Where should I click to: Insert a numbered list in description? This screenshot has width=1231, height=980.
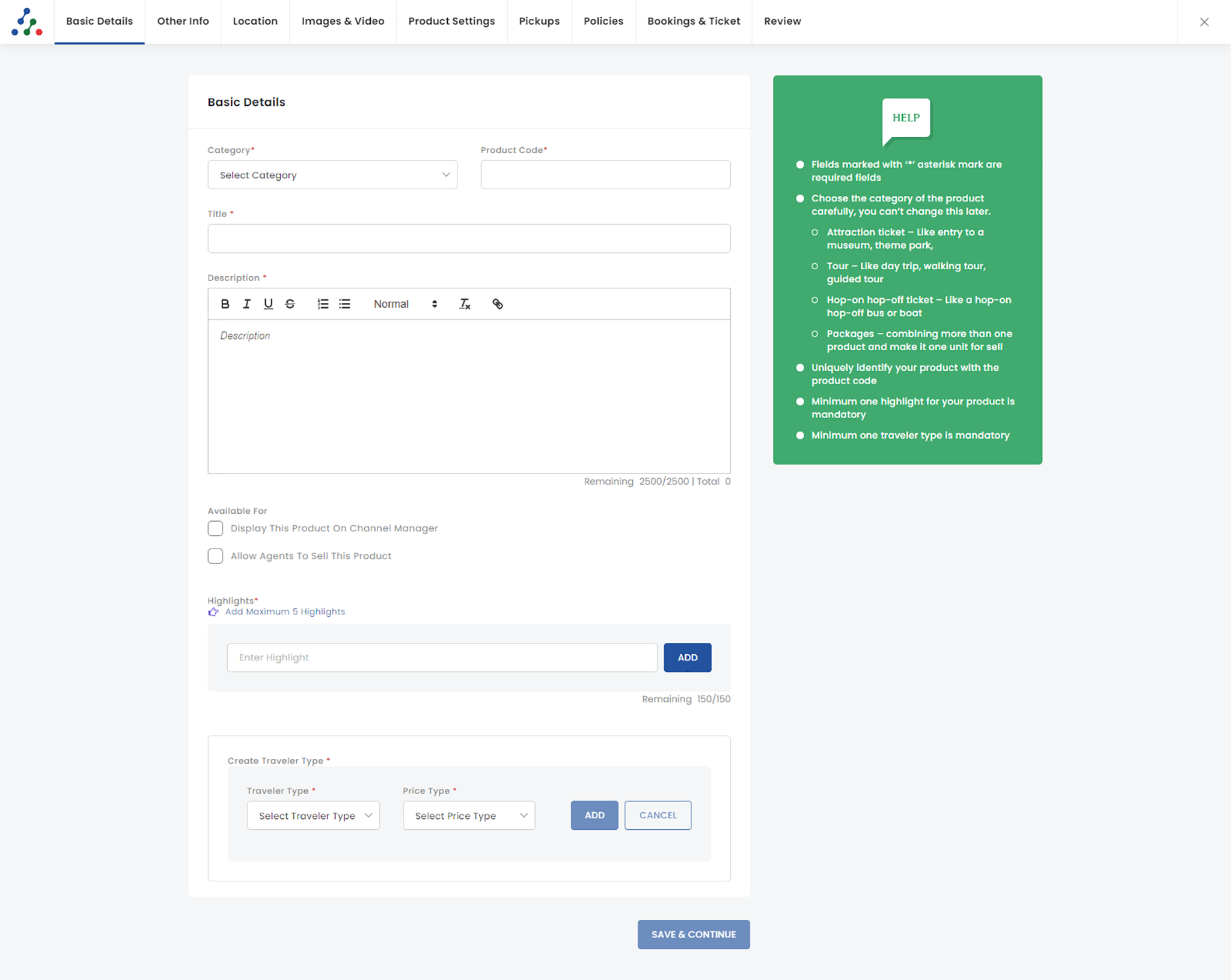(323, 304)
